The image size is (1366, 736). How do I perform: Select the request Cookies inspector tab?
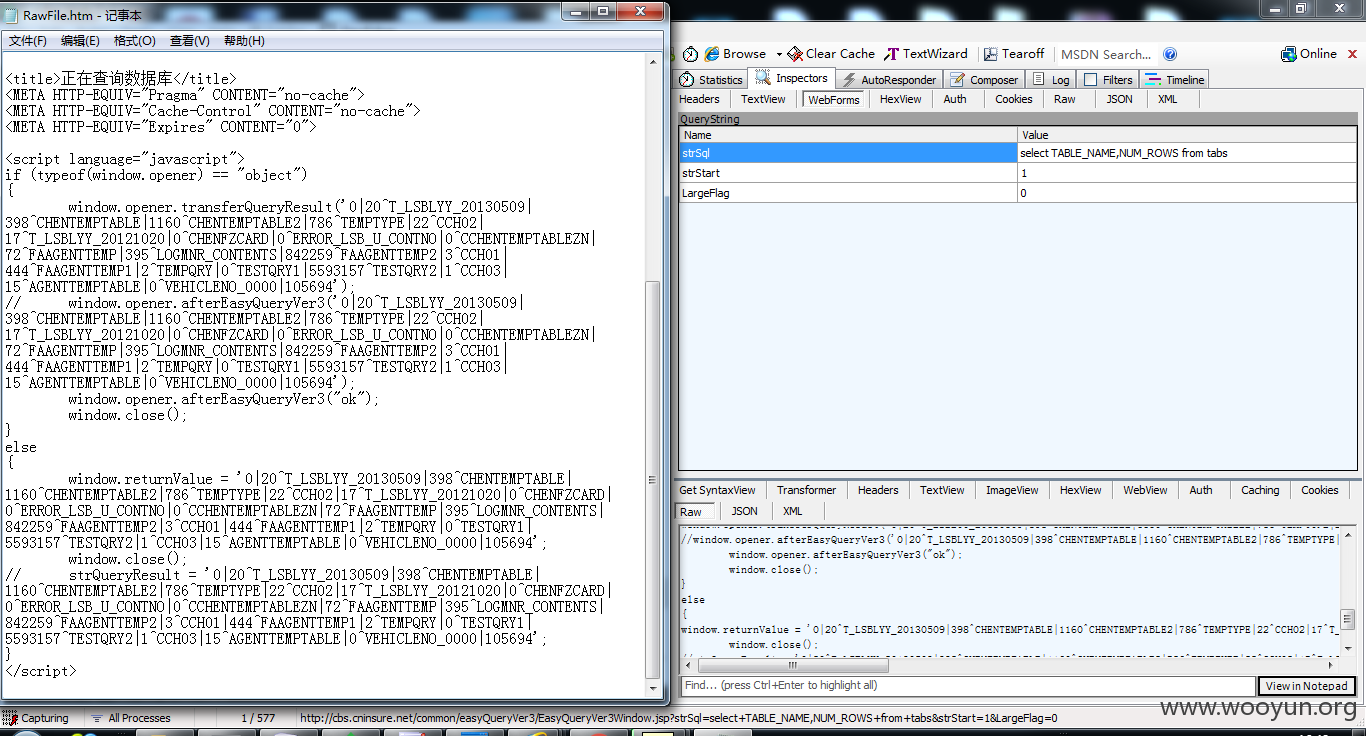pos(1013,99)
